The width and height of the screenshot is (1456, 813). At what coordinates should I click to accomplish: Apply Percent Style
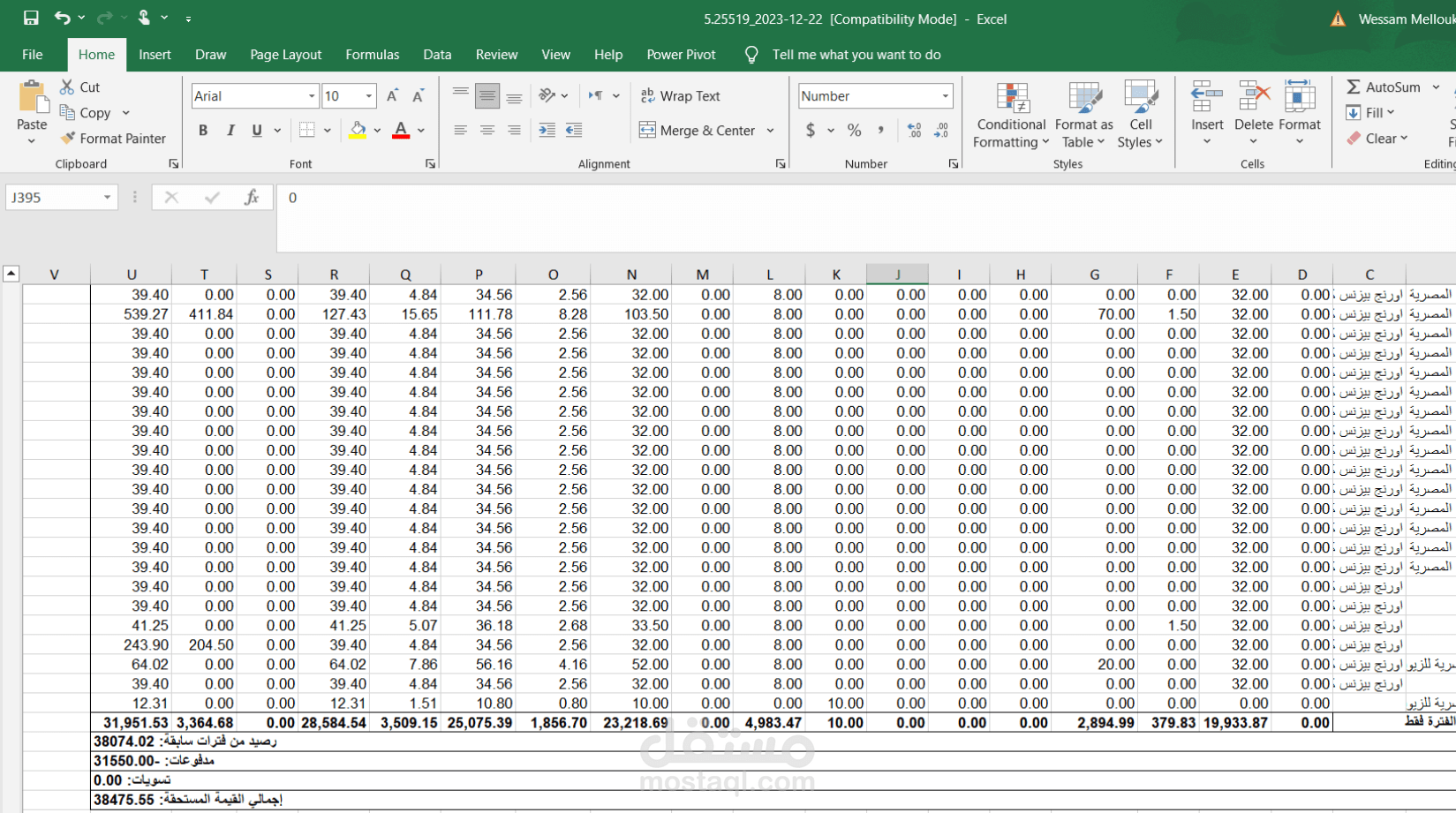pos(854,130)
